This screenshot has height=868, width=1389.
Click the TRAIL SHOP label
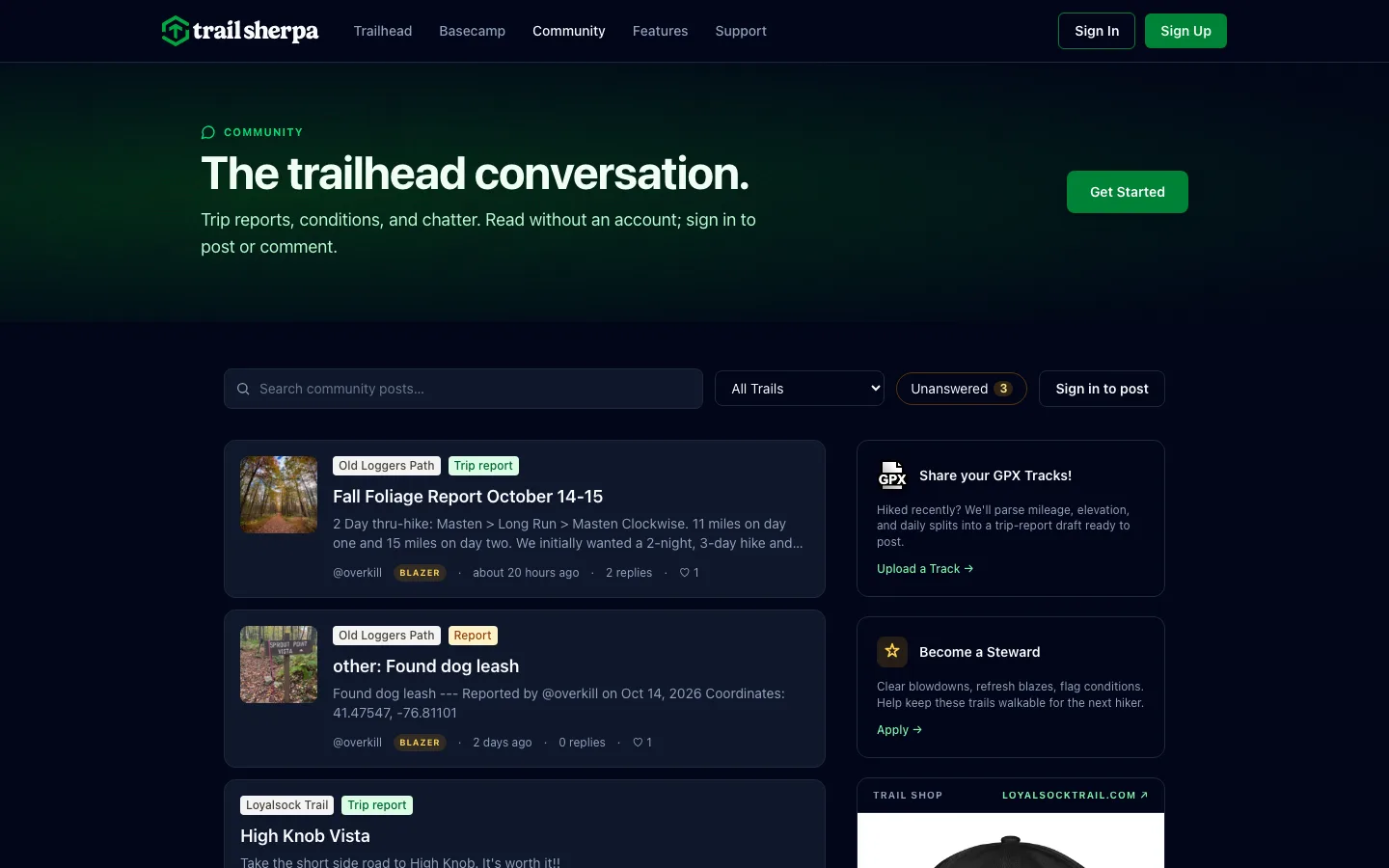coord(908,796)
